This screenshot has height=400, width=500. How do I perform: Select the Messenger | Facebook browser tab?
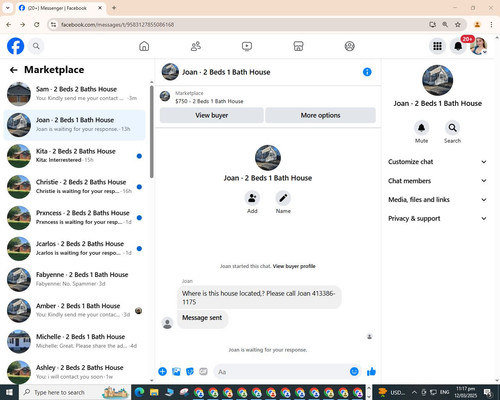point(61,8)
